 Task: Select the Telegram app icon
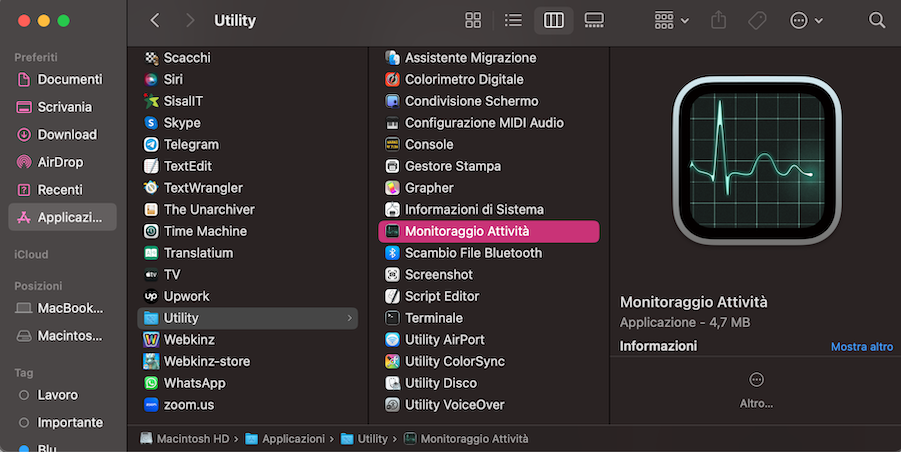(x=151, y=144)
